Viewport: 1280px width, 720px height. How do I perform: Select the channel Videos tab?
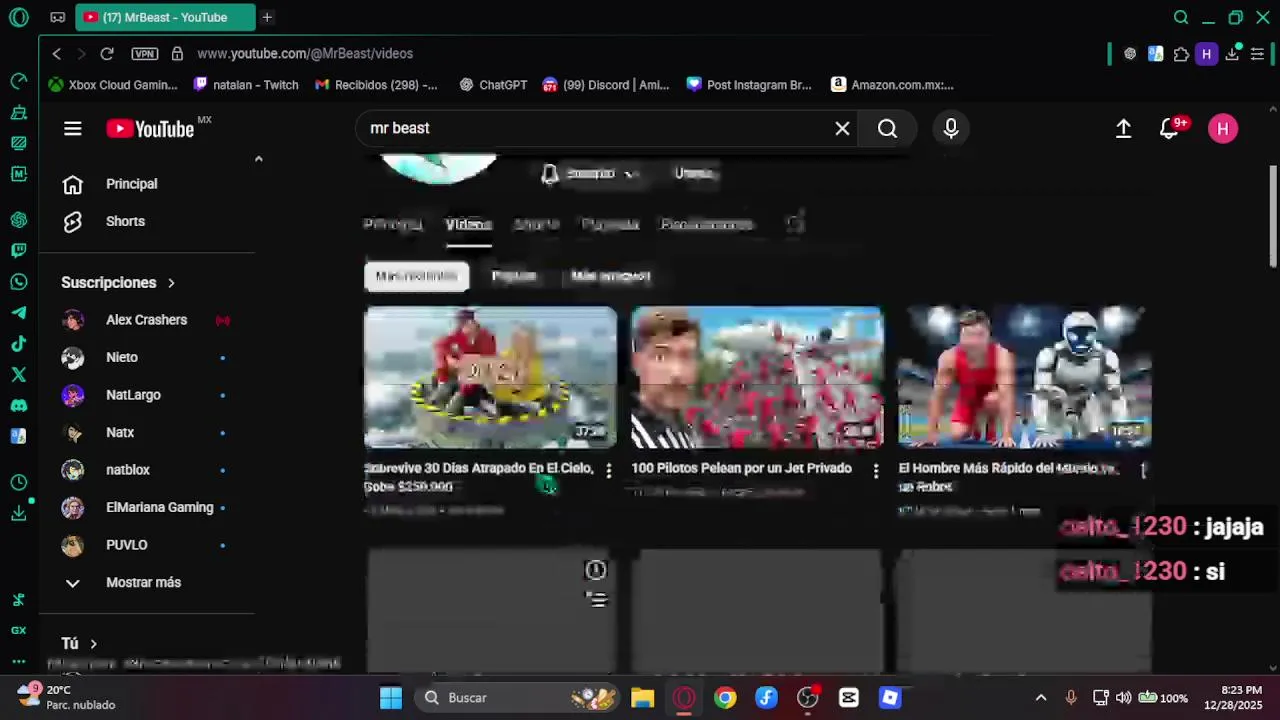pos(468,224)
